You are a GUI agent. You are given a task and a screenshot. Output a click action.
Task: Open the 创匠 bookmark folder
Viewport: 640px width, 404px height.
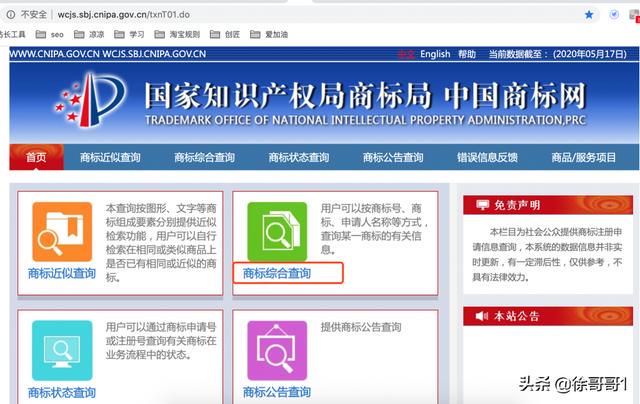(x=224, y=35)
